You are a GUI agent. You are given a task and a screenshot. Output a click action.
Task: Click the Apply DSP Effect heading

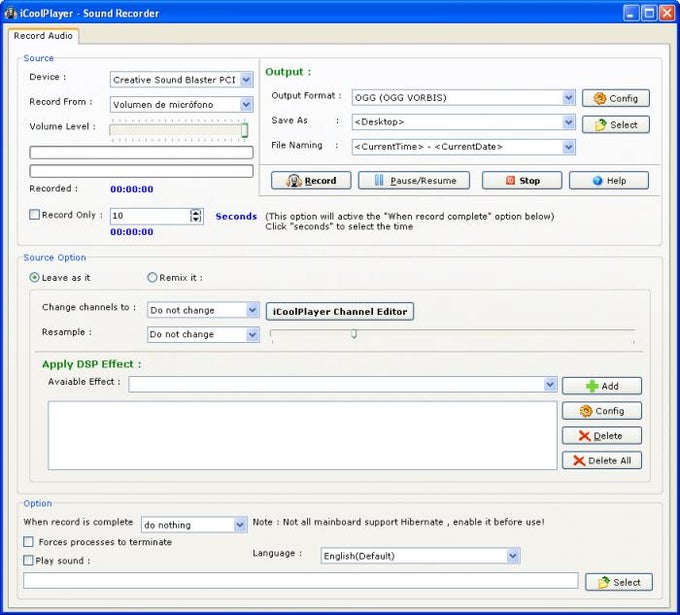pos(92,364)
